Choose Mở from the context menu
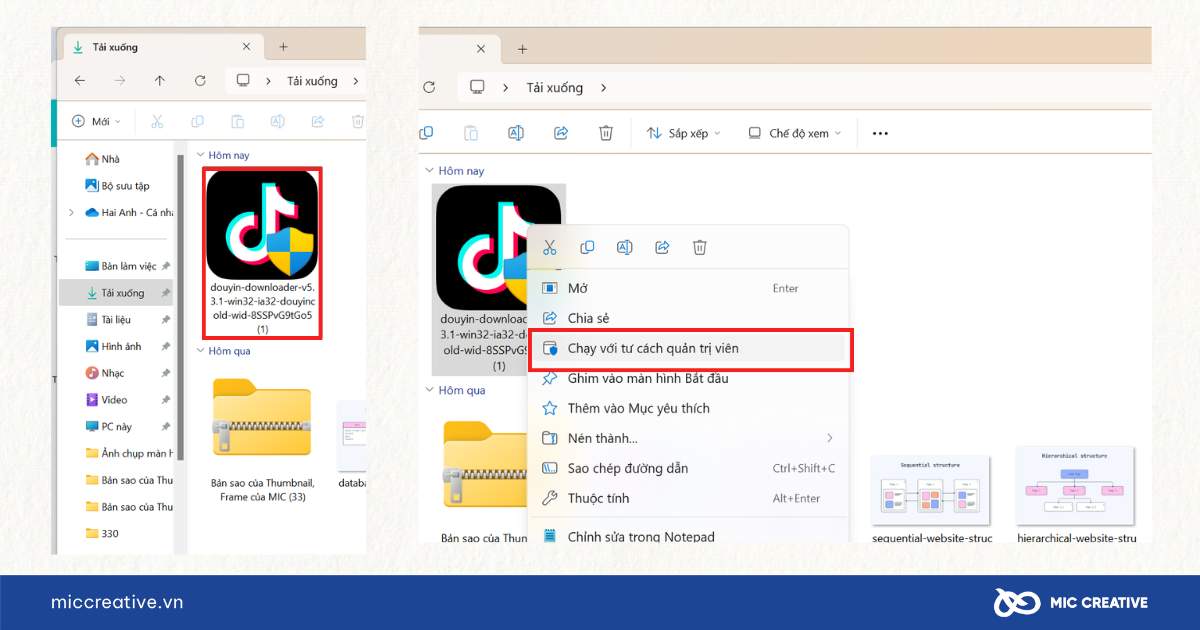 [688, 288]
